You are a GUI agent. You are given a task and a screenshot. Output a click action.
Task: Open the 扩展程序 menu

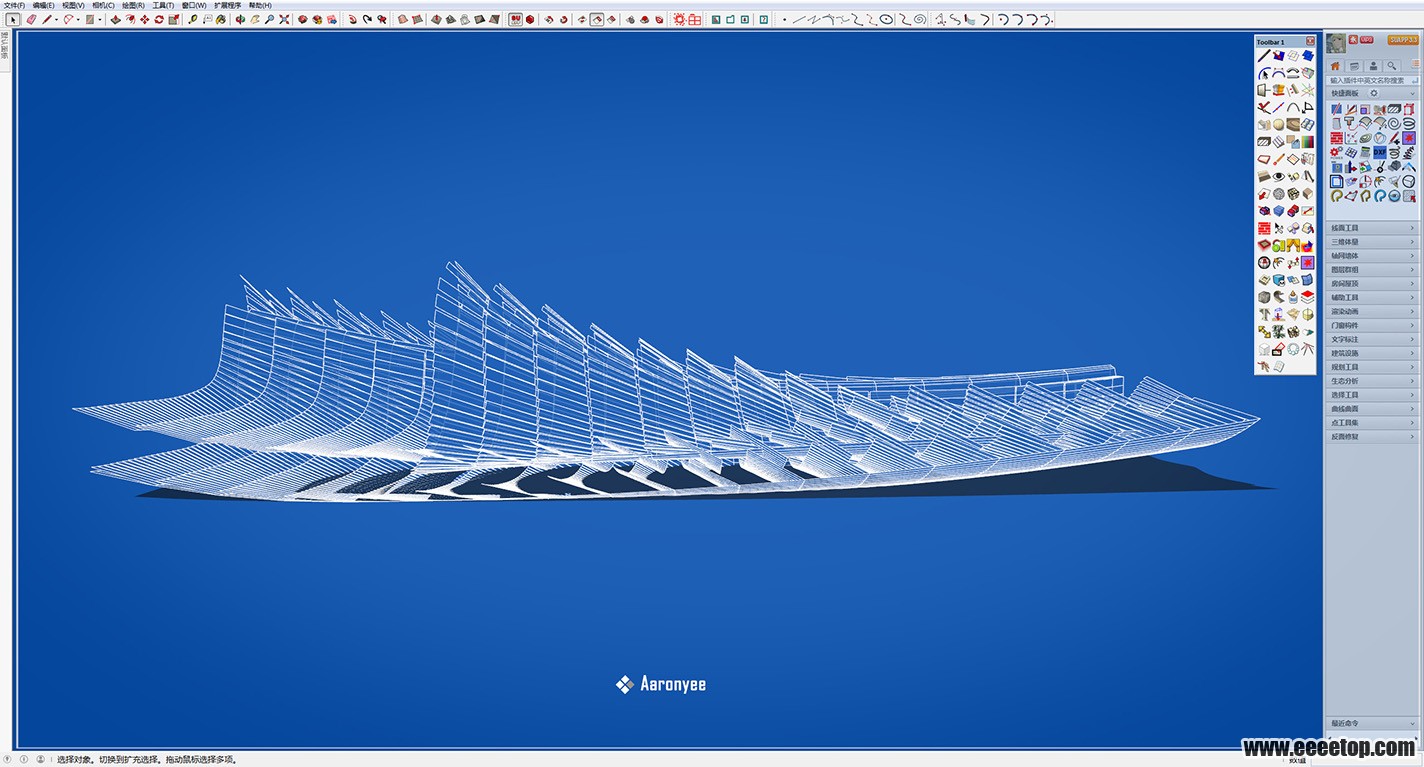point(228,5)
